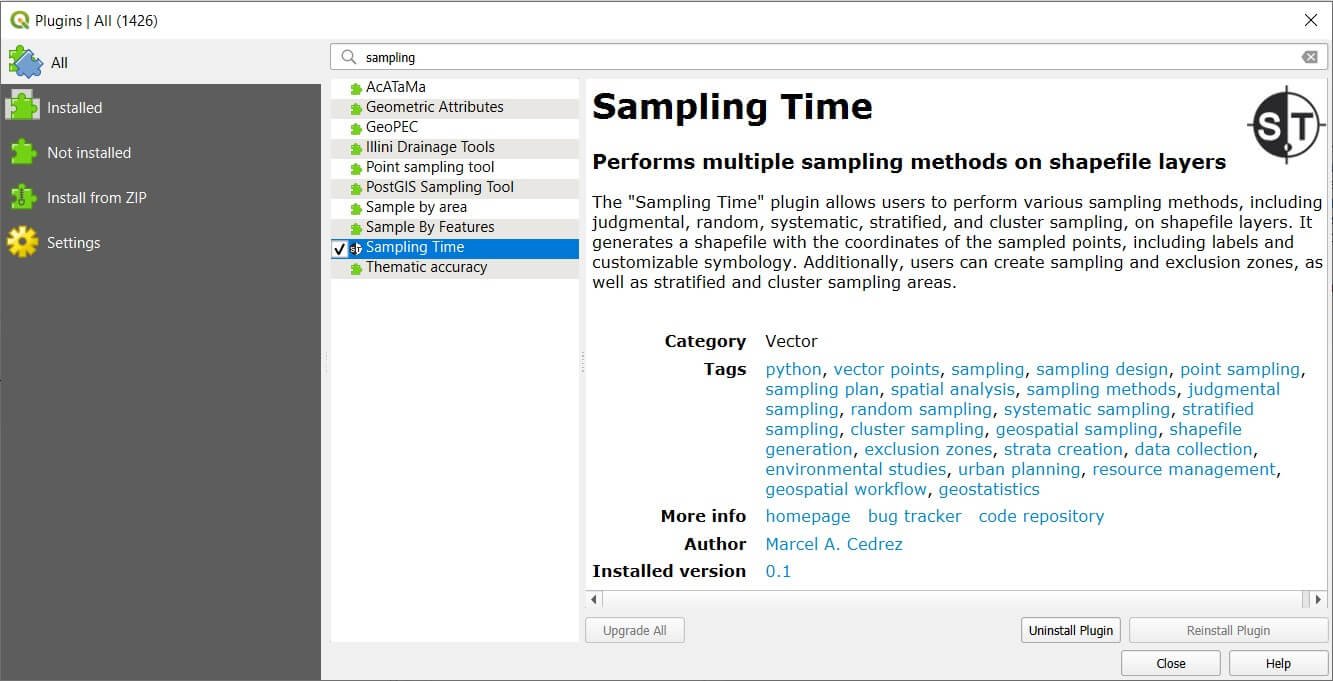Click the Illini Drainage Tools plugin icon
1333x681 pixels.
(x=356, y=148)
